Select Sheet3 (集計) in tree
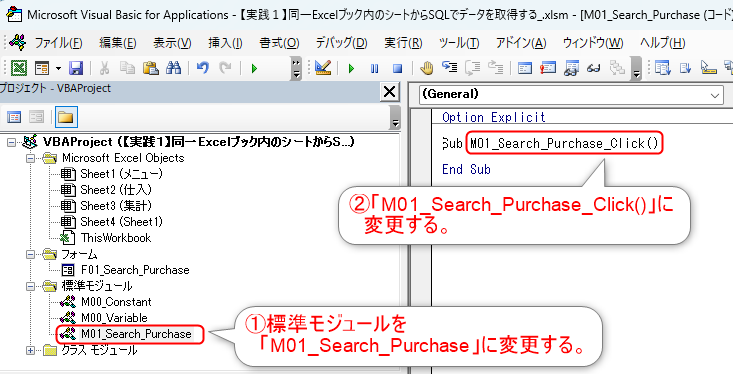 click(116, 206)
